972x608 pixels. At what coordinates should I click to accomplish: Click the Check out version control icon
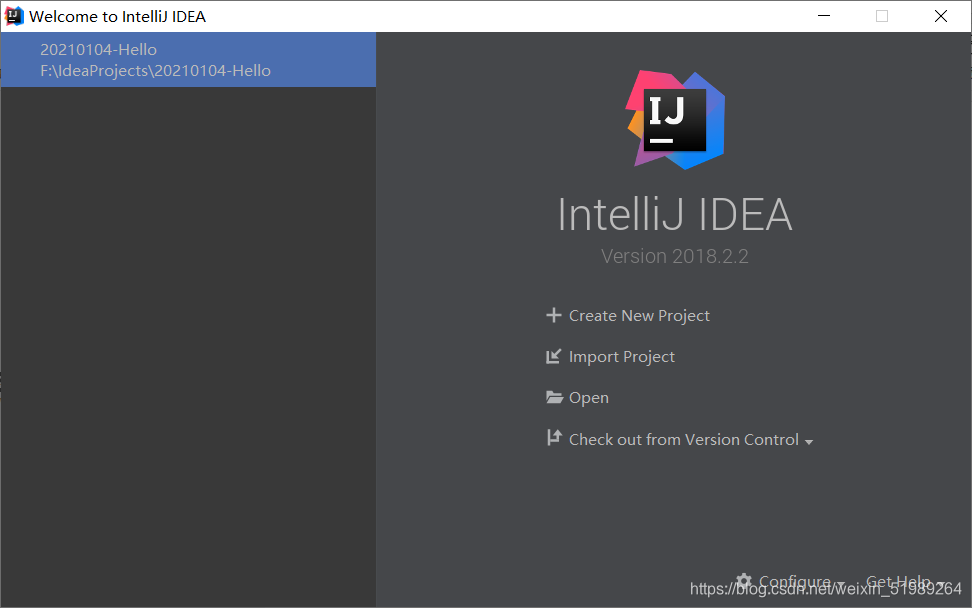[x=554, y=438]
